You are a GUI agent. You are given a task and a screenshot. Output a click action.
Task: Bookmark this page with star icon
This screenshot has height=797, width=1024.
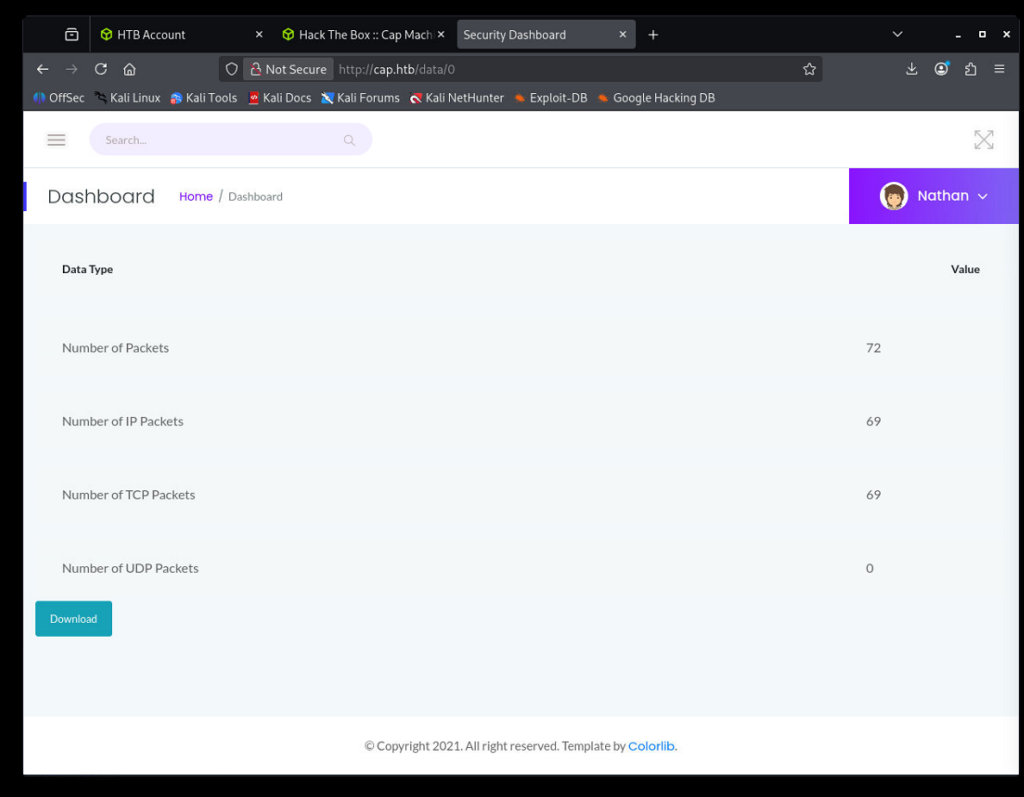point(809,69)
